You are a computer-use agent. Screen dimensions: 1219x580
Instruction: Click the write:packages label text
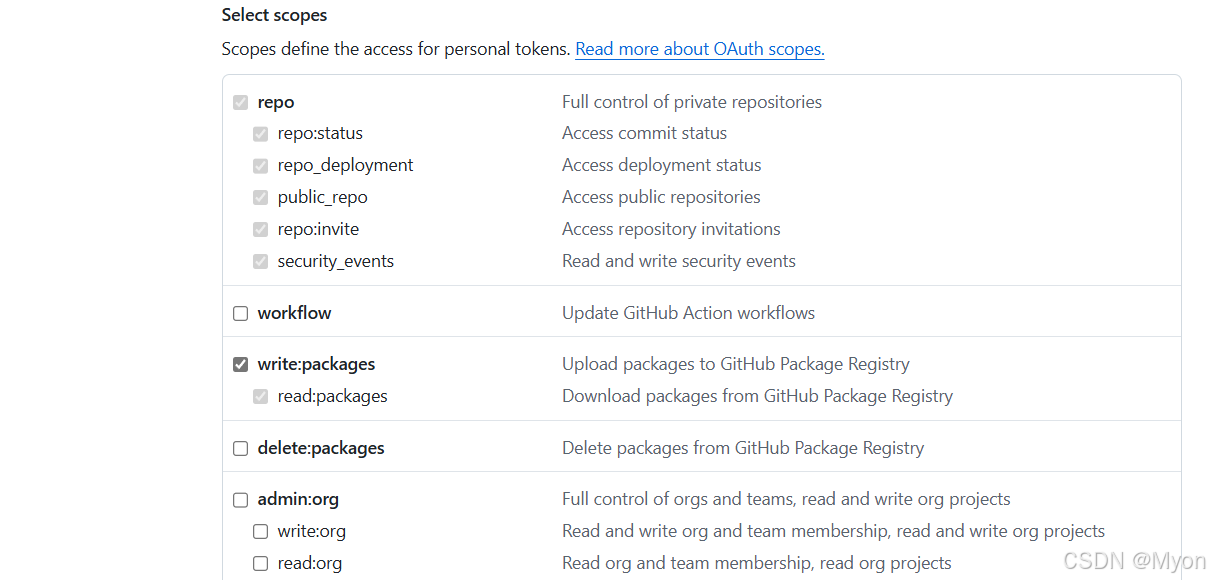click(x=316, y=364)
